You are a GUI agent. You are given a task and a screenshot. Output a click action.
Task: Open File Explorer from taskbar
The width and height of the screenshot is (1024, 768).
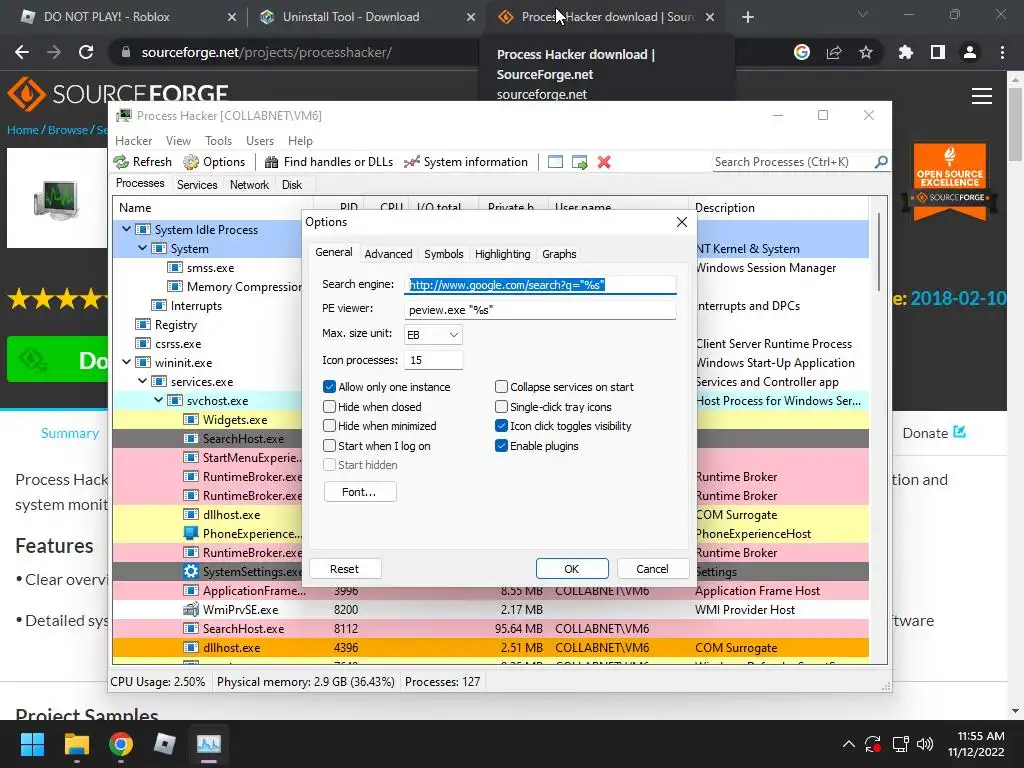77,744
